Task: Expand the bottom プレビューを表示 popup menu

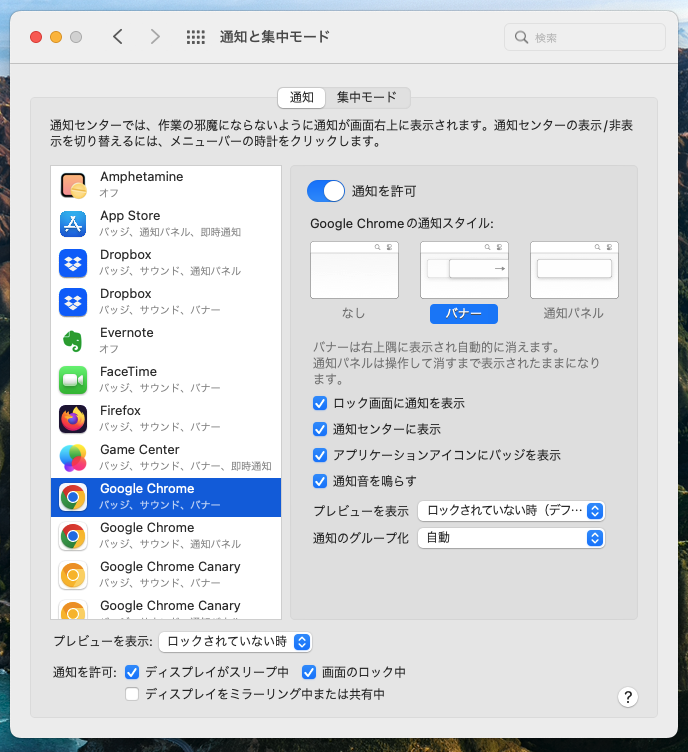Action: [x=236, y=642]
